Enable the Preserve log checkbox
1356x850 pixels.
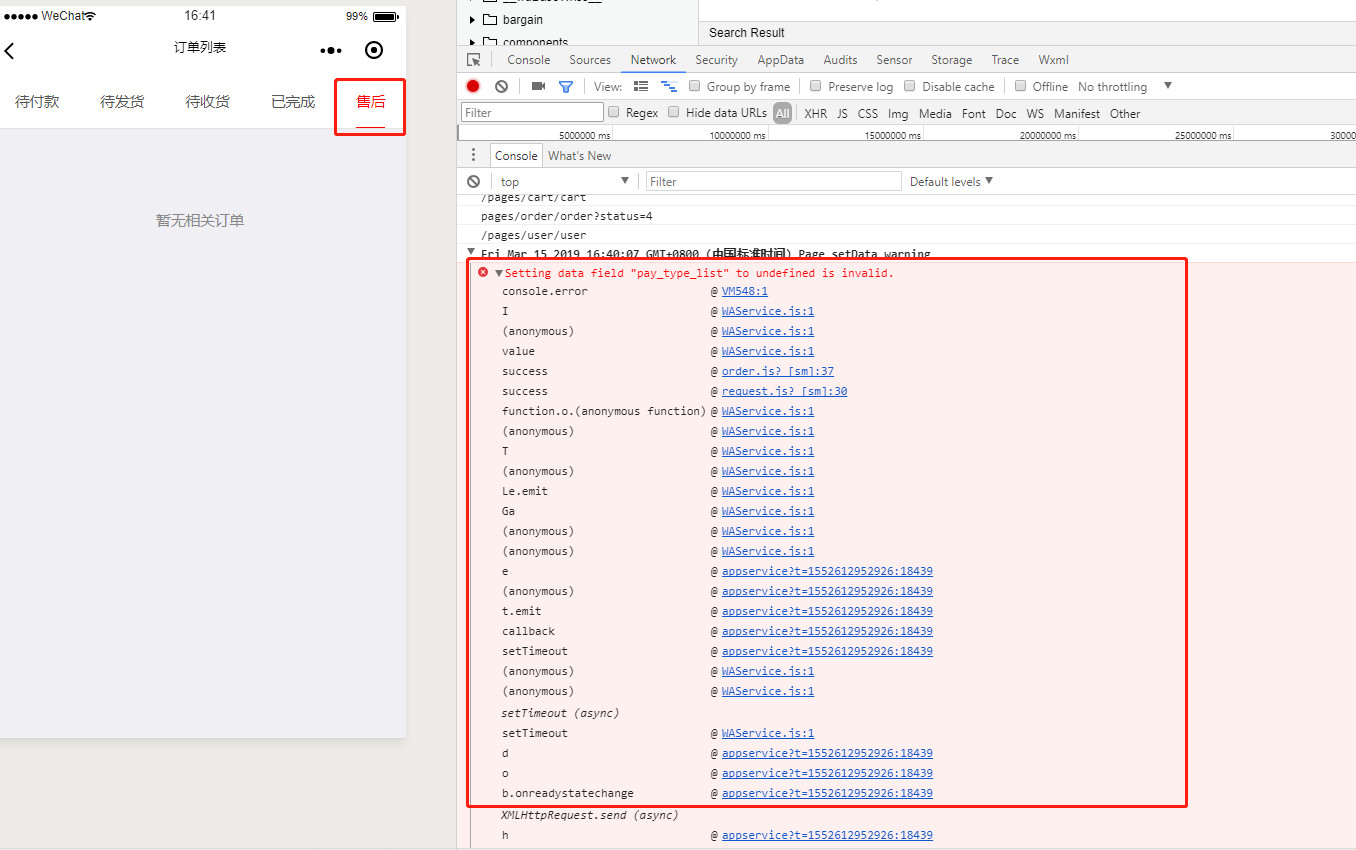(x=816, y=87)
